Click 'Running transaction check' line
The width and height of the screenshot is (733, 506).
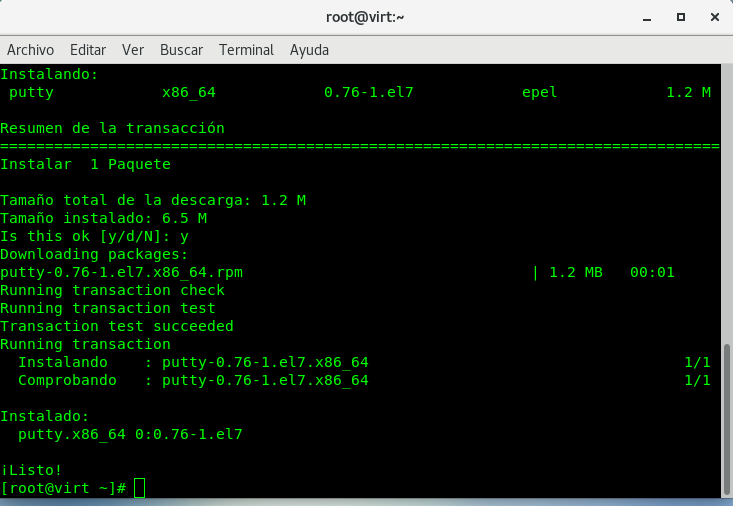[x=113, y=290]
